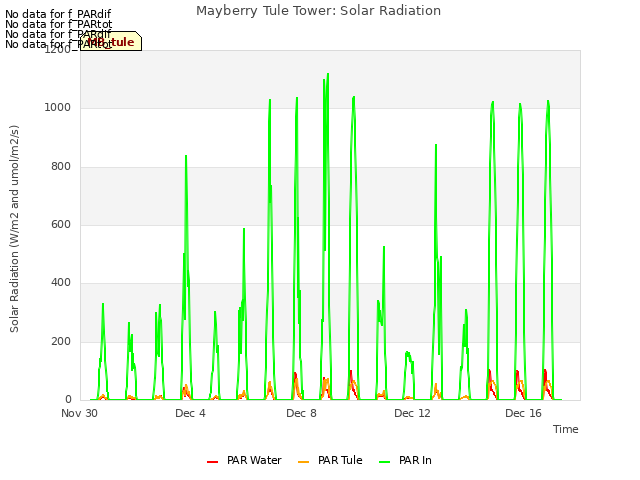Click the Time x-axis label
The width and height of the screenshot is (640, 480).
pos(565,429)
